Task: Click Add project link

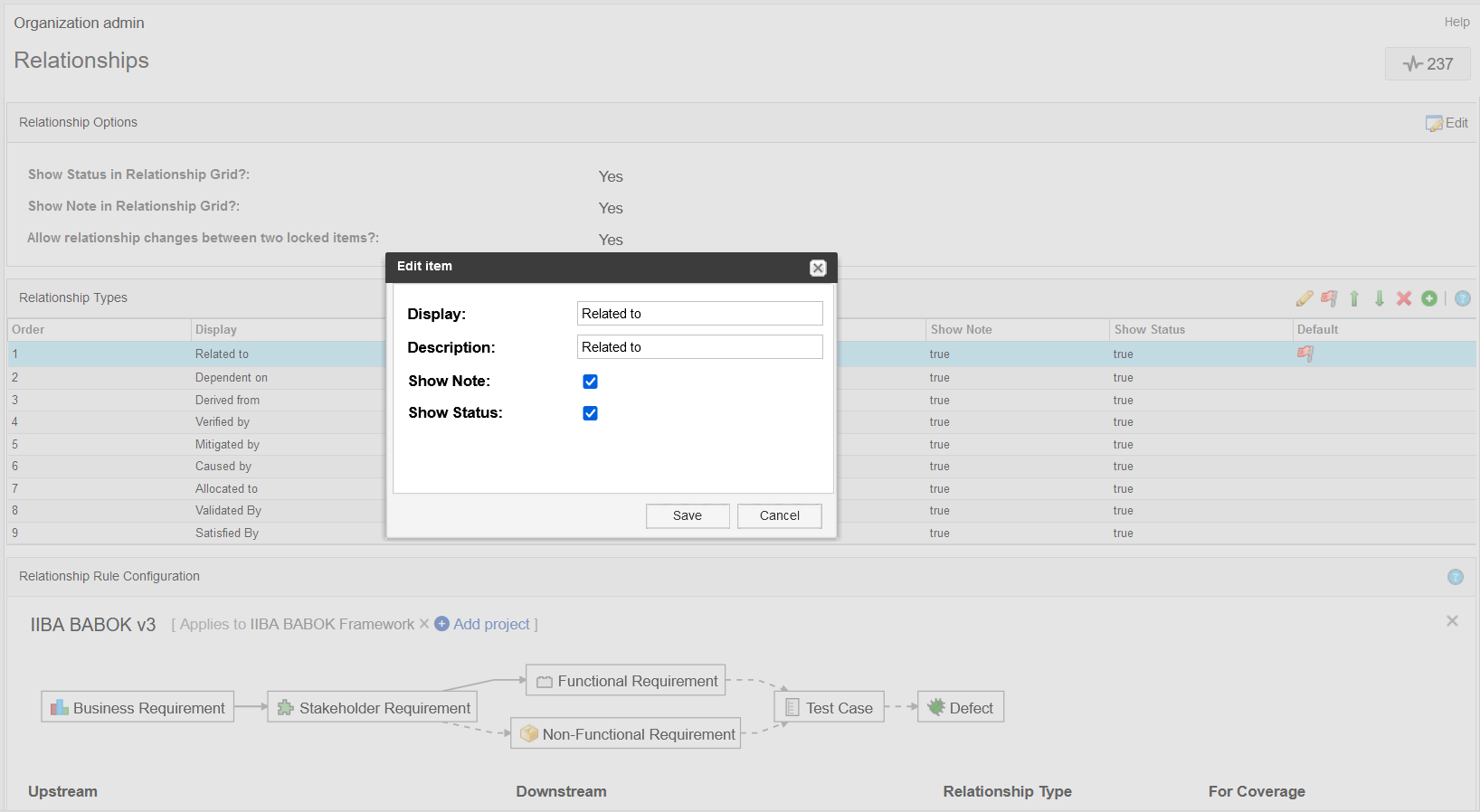Action: pos(491,624)
